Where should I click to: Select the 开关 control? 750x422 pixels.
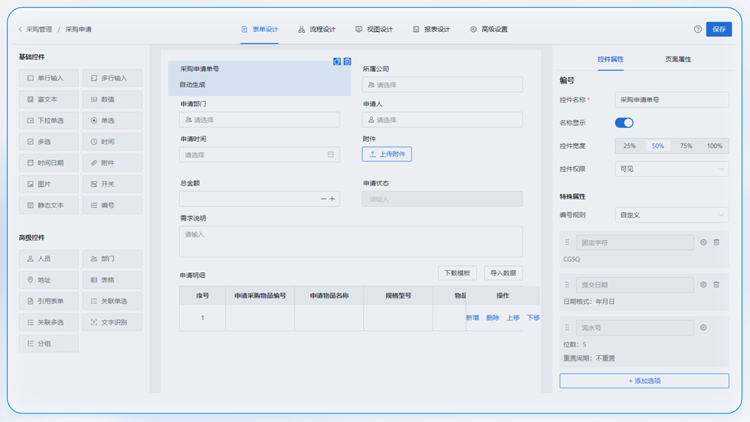point(112,184)
